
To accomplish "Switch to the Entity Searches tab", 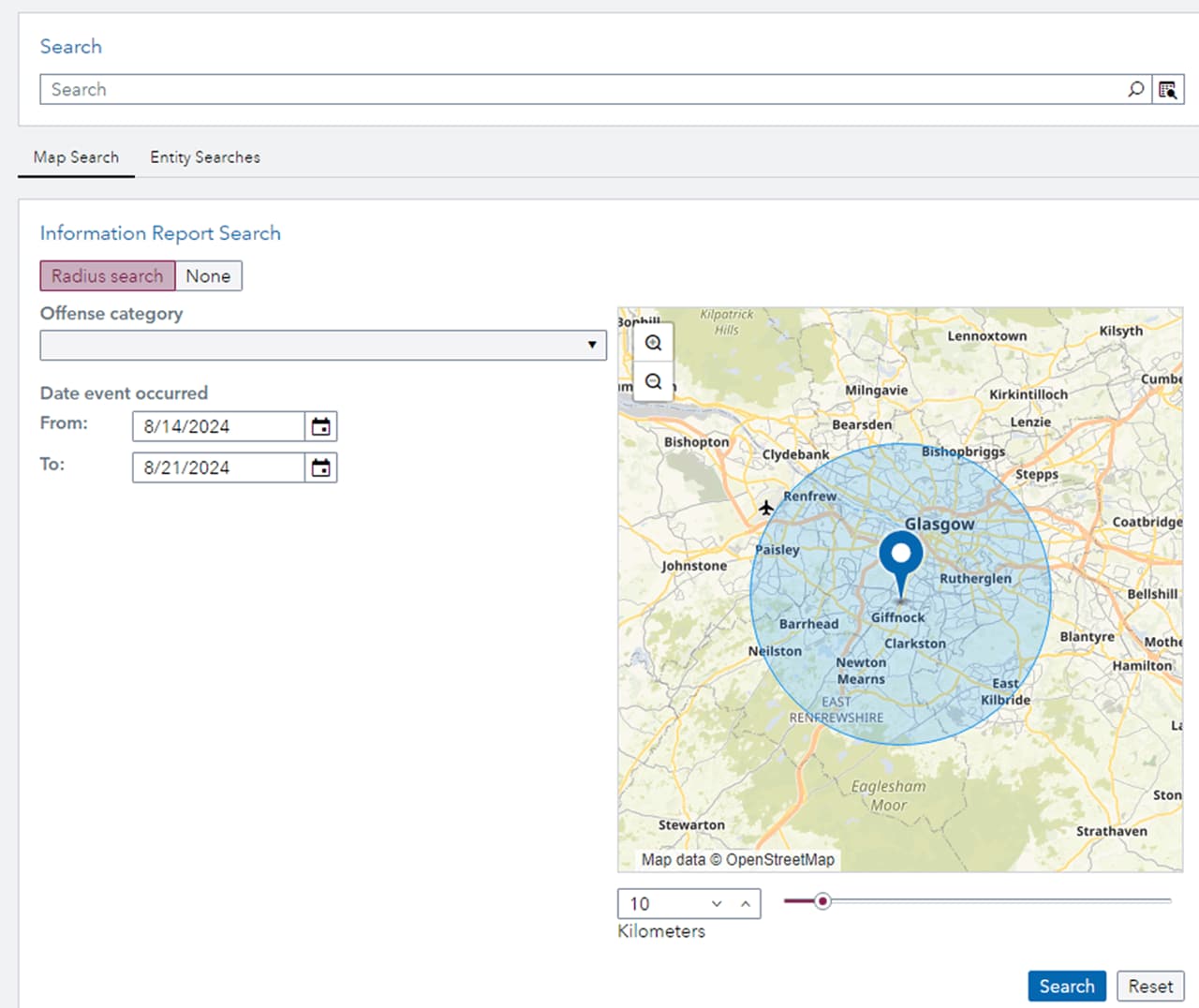I will coord(204,157).
